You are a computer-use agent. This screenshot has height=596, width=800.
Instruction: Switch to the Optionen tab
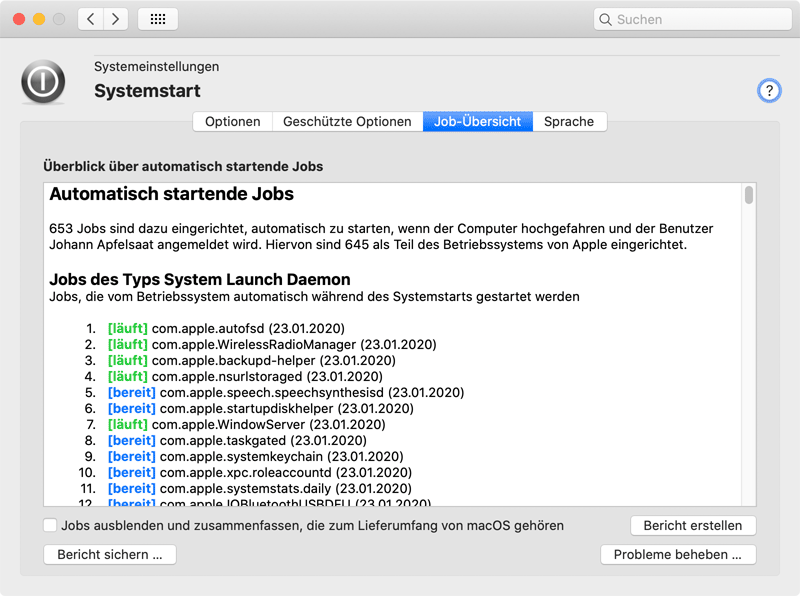pyautogui.click(x=233, y=121)
